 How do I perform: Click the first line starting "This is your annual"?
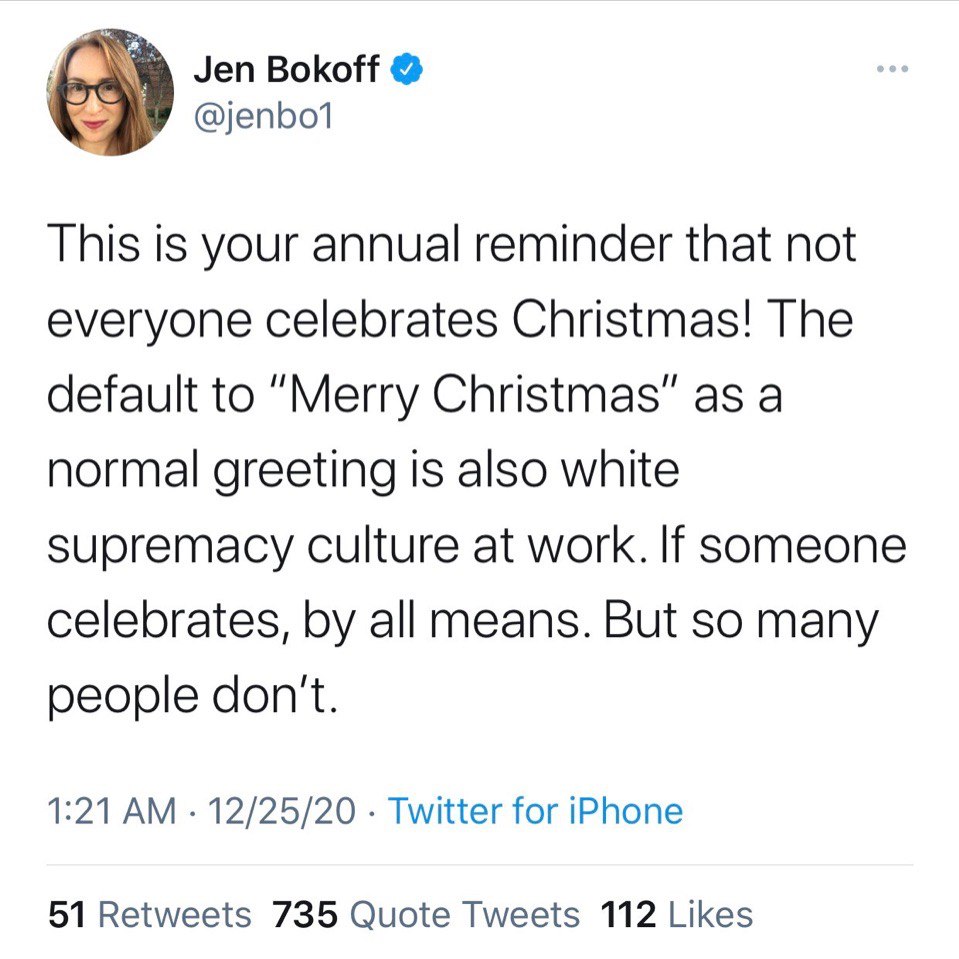(451, 245)
